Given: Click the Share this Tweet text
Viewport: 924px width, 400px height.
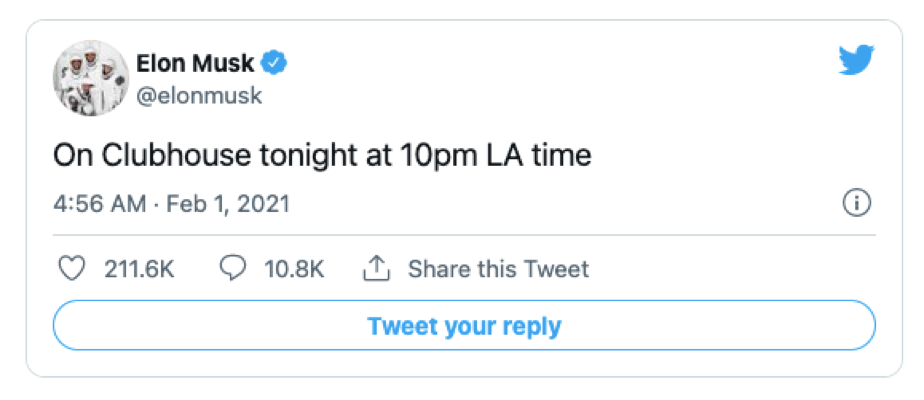Looking at the screenshot, I should coord(498,268).
